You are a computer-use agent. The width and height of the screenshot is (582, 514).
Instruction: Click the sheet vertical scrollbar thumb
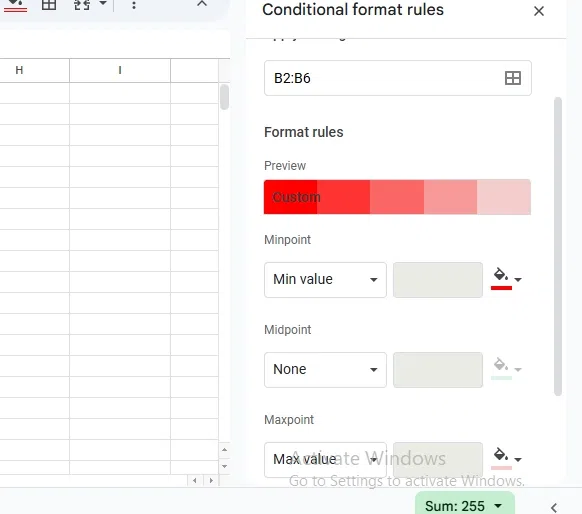[224, 97]
